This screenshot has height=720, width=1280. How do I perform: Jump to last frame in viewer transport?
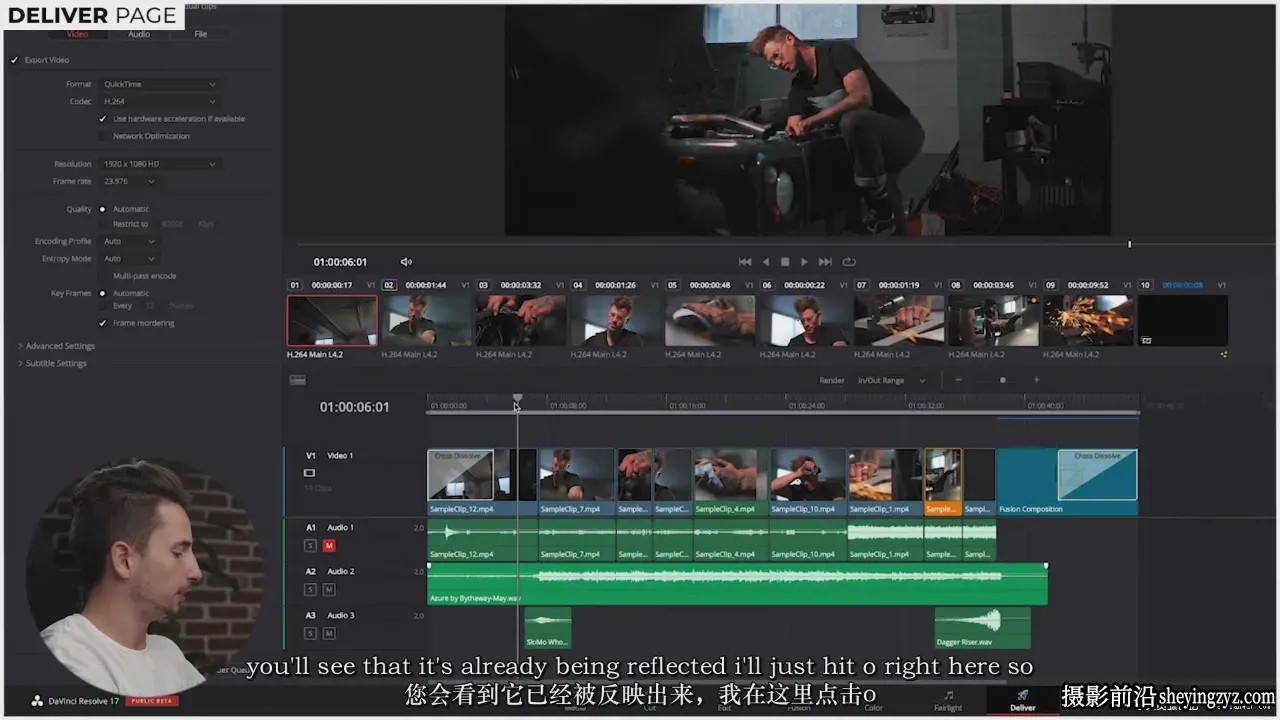tap(825, 262)
